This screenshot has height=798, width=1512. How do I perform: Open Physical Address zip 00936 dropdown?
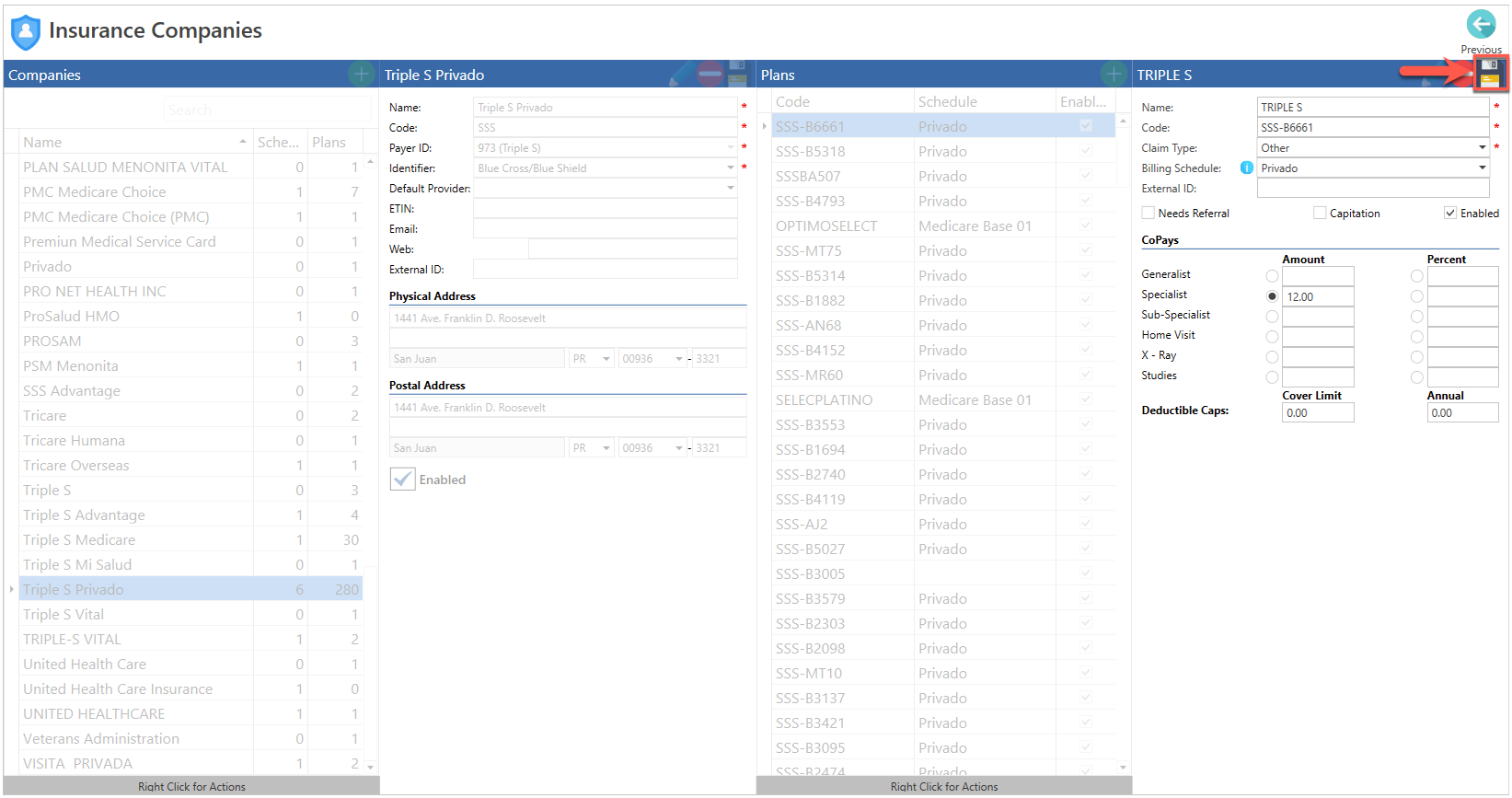(679, 359)
